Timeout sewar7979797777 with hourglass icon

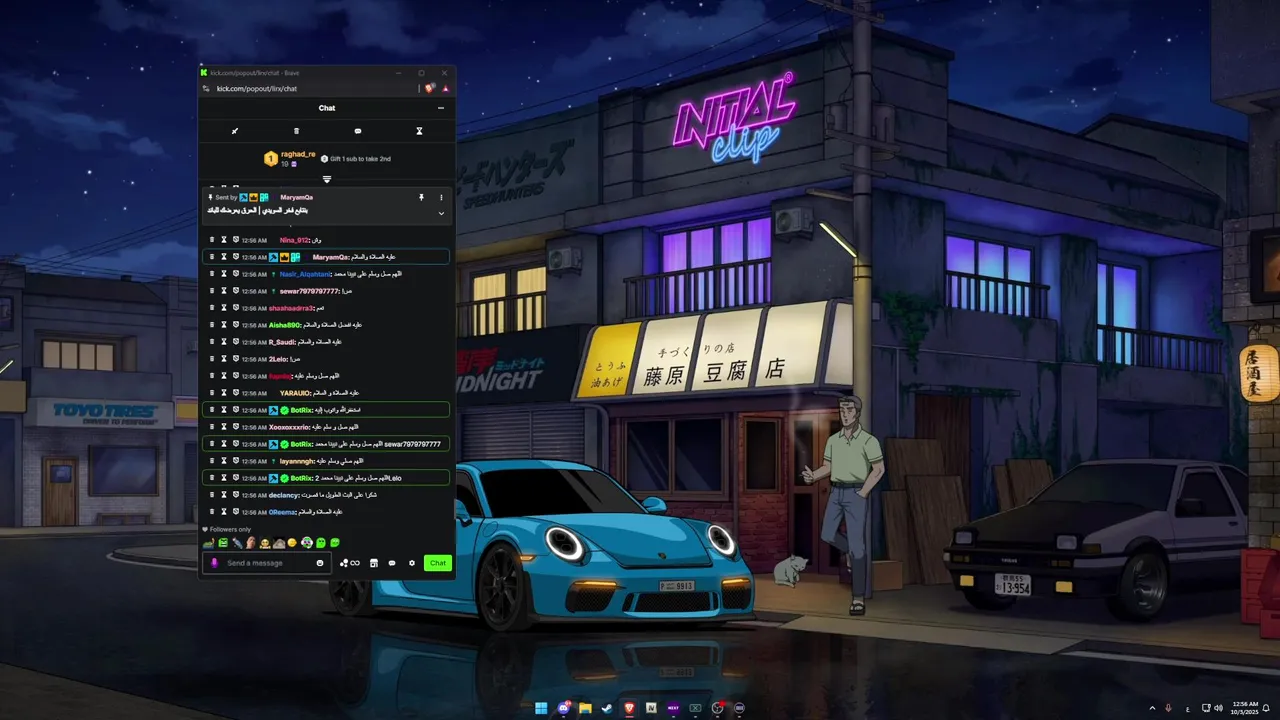tap(224, 291)
